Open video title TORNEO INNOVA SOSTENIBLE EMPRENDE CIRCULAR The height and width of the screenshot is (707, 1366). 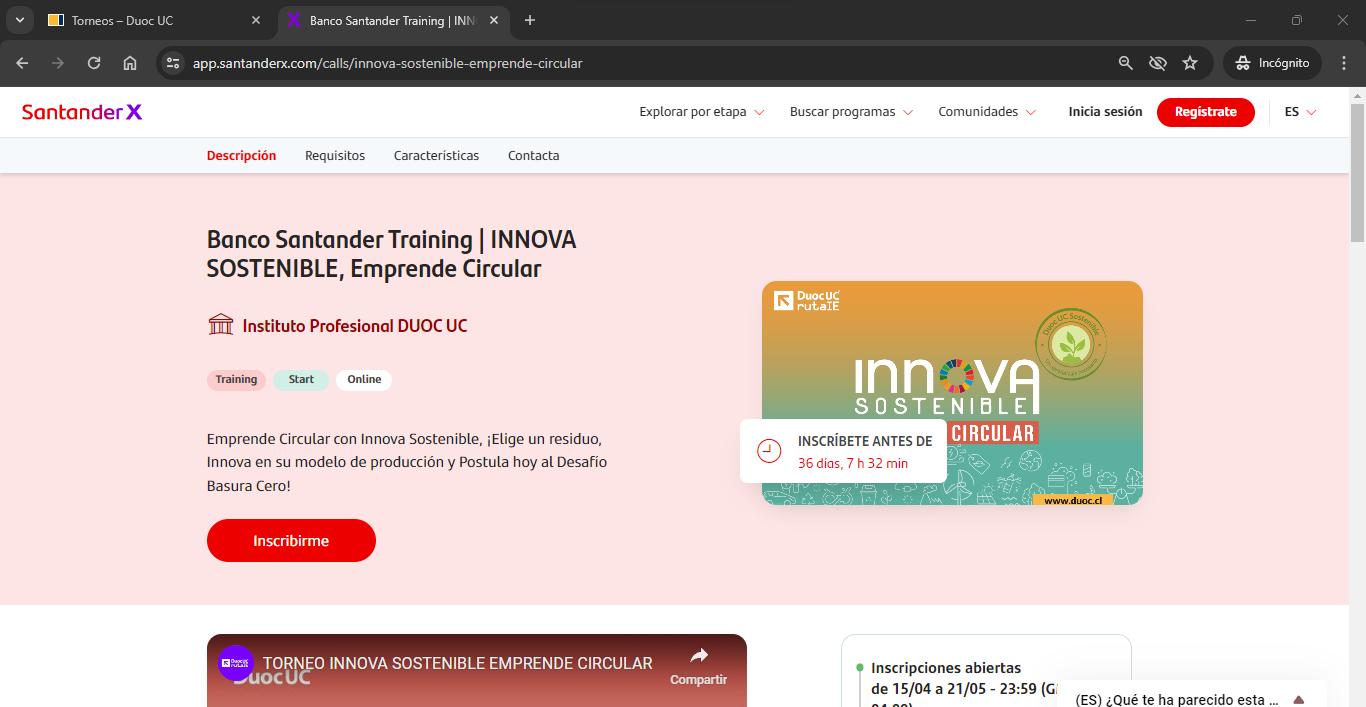tap(458, 663)
